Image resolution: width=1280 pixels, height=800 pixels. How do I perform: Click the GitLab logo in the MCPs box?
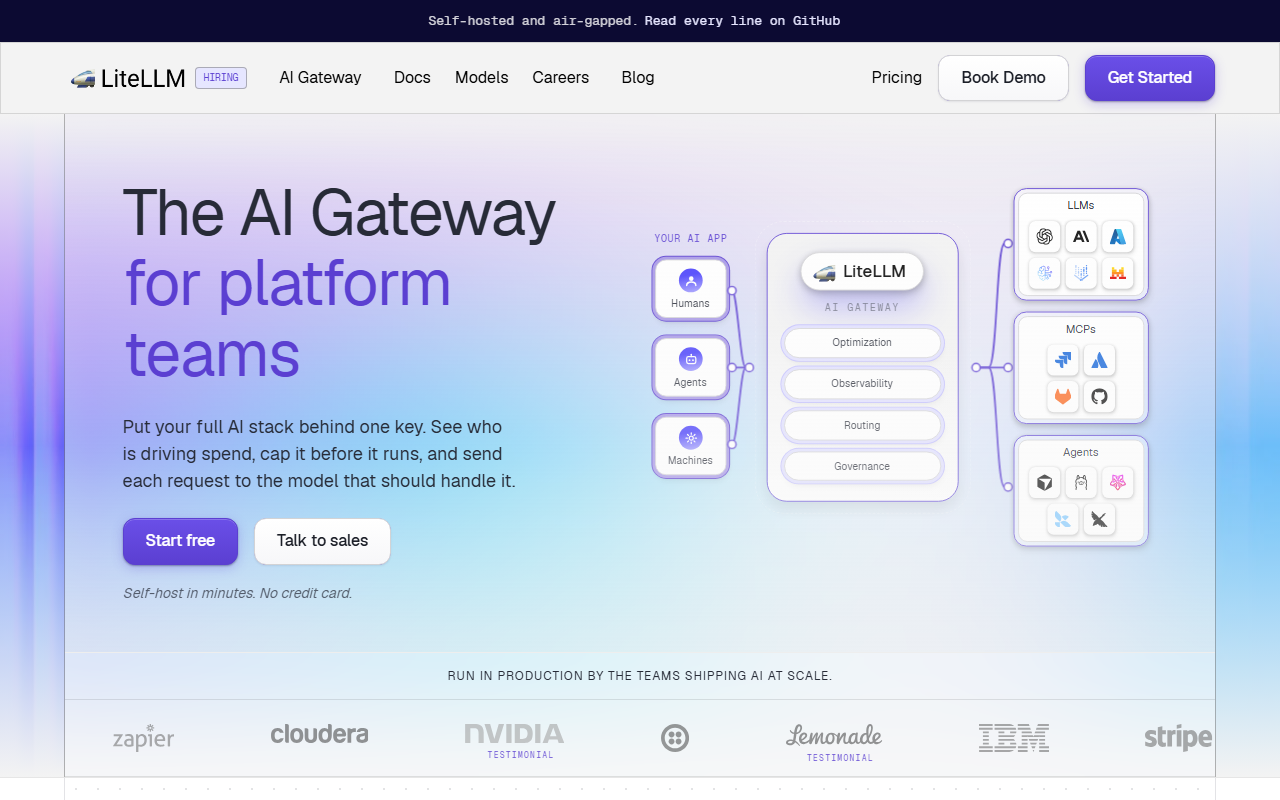(x=1063, y=397)
